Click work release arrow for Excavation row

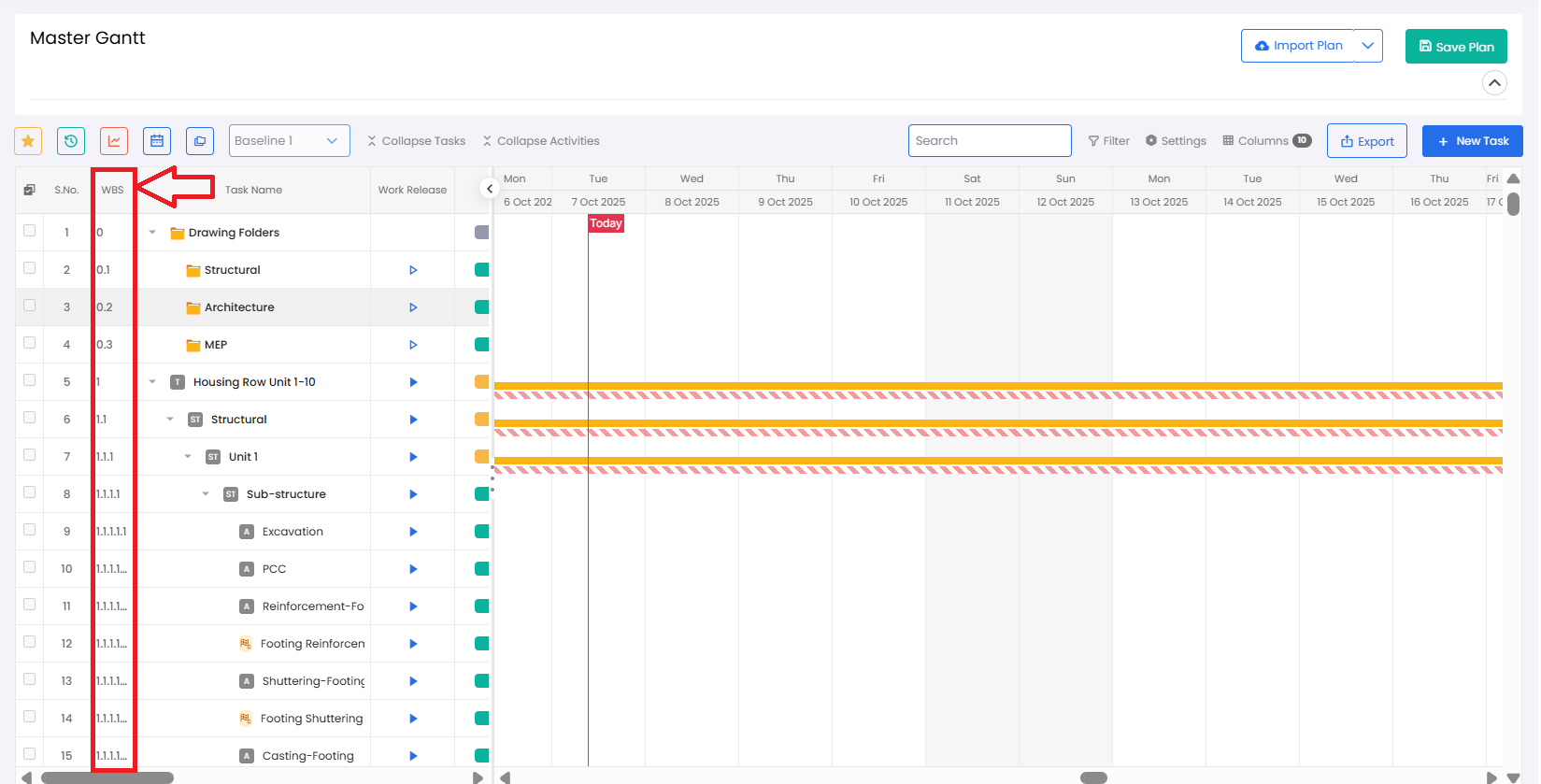(x=413, y=532)
